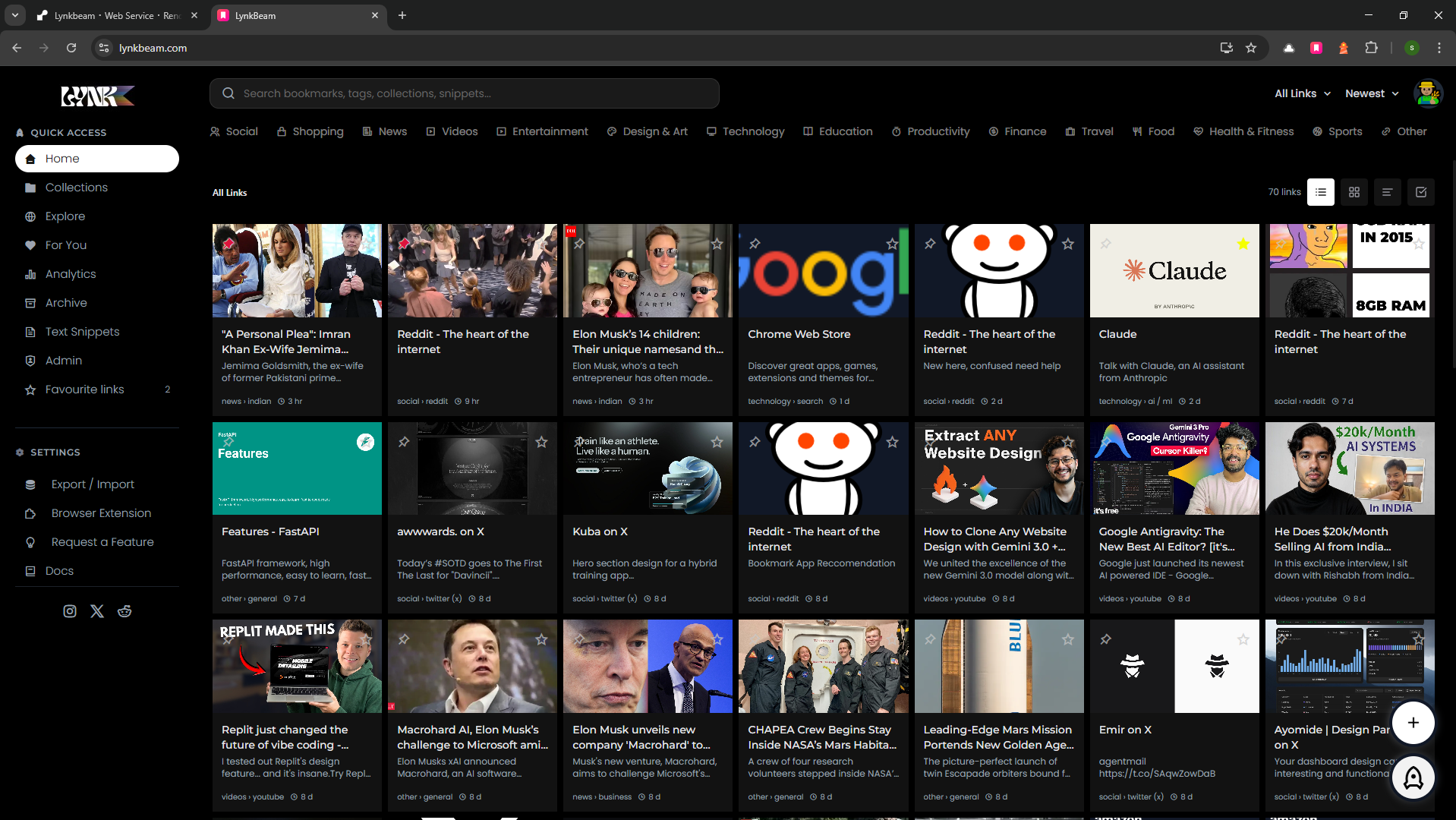Filter by Sports category

click(1338, 131)
